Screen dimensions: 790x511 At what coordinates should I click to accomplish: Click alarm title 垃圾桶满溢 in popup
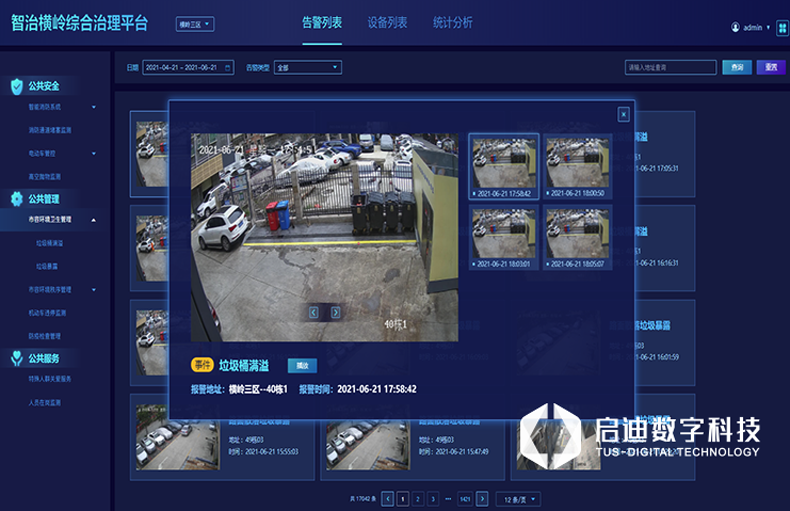[x=244, y=365]
